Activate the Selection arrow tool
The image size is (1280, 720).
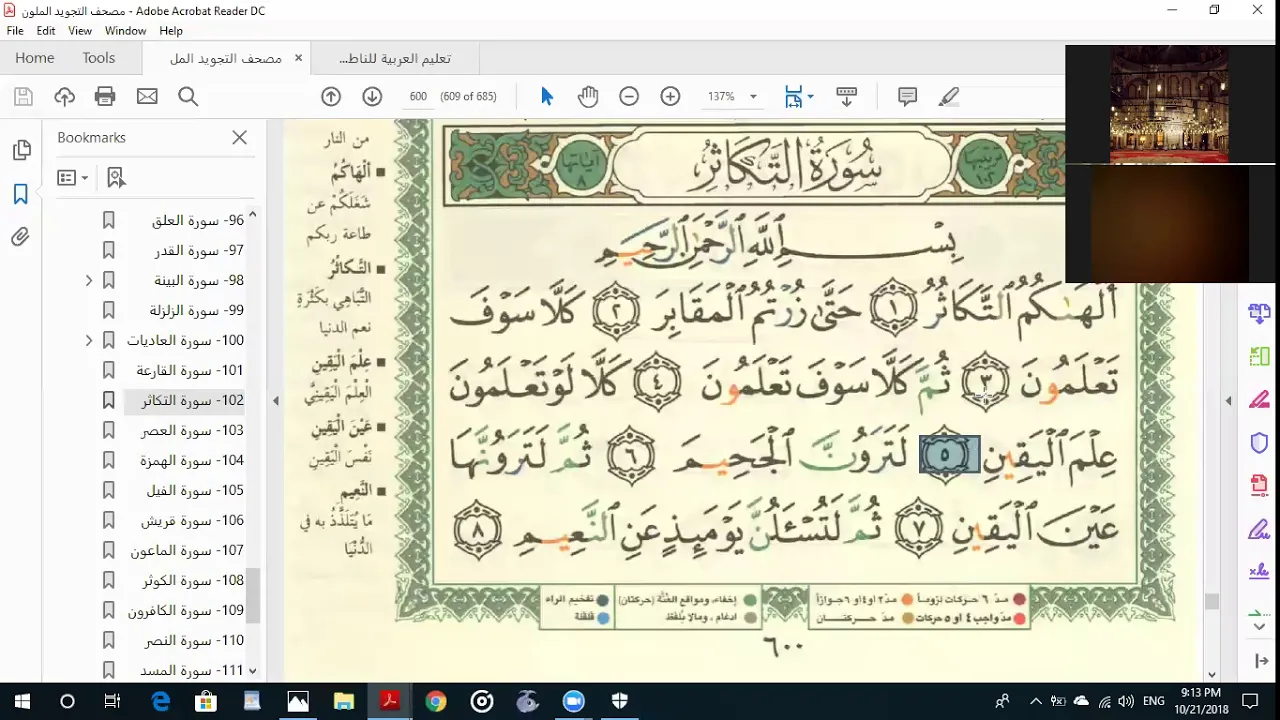pos(547,96)
